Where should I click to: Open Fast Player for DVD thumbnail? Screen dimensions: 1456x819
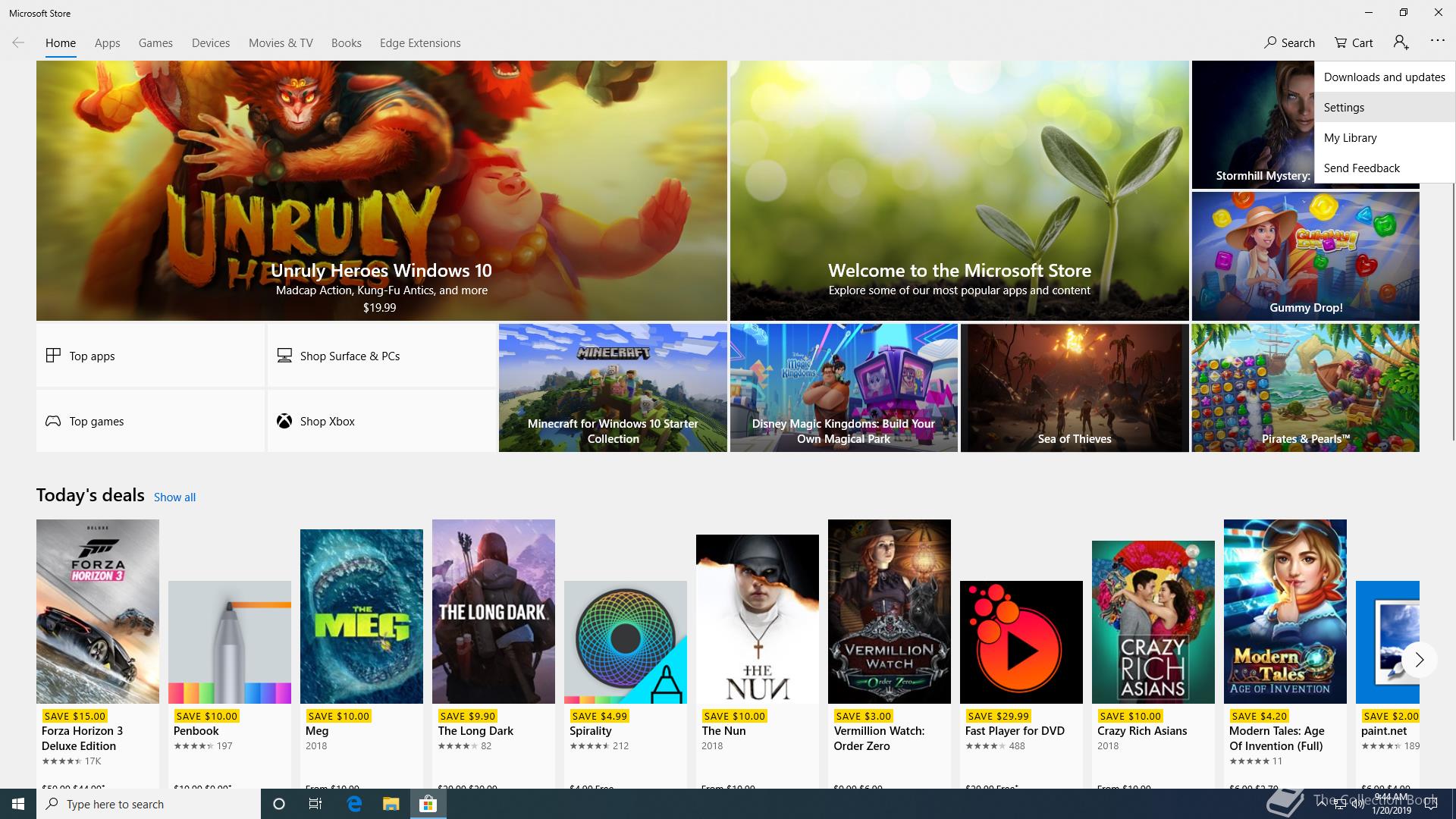pos(1021,642)
